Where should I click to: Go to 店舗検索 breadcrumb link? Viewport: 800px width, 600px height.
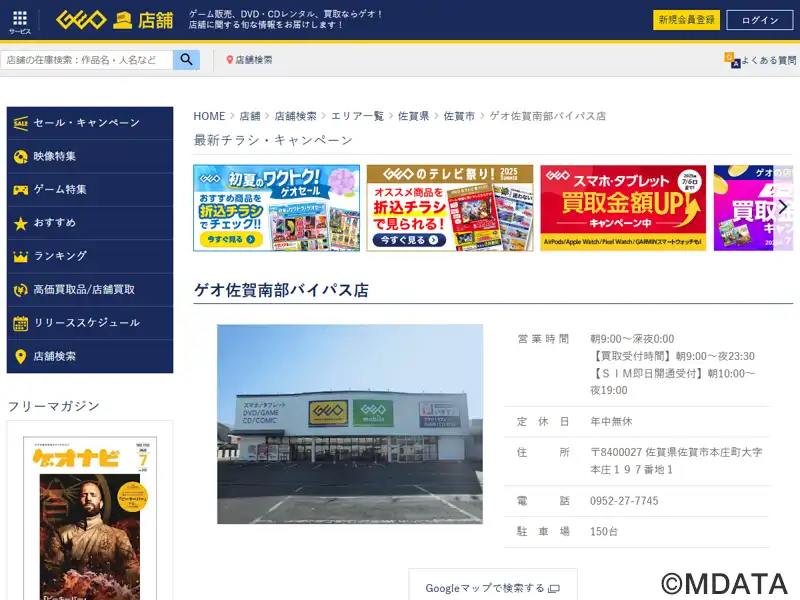click(x=295, y=116)
